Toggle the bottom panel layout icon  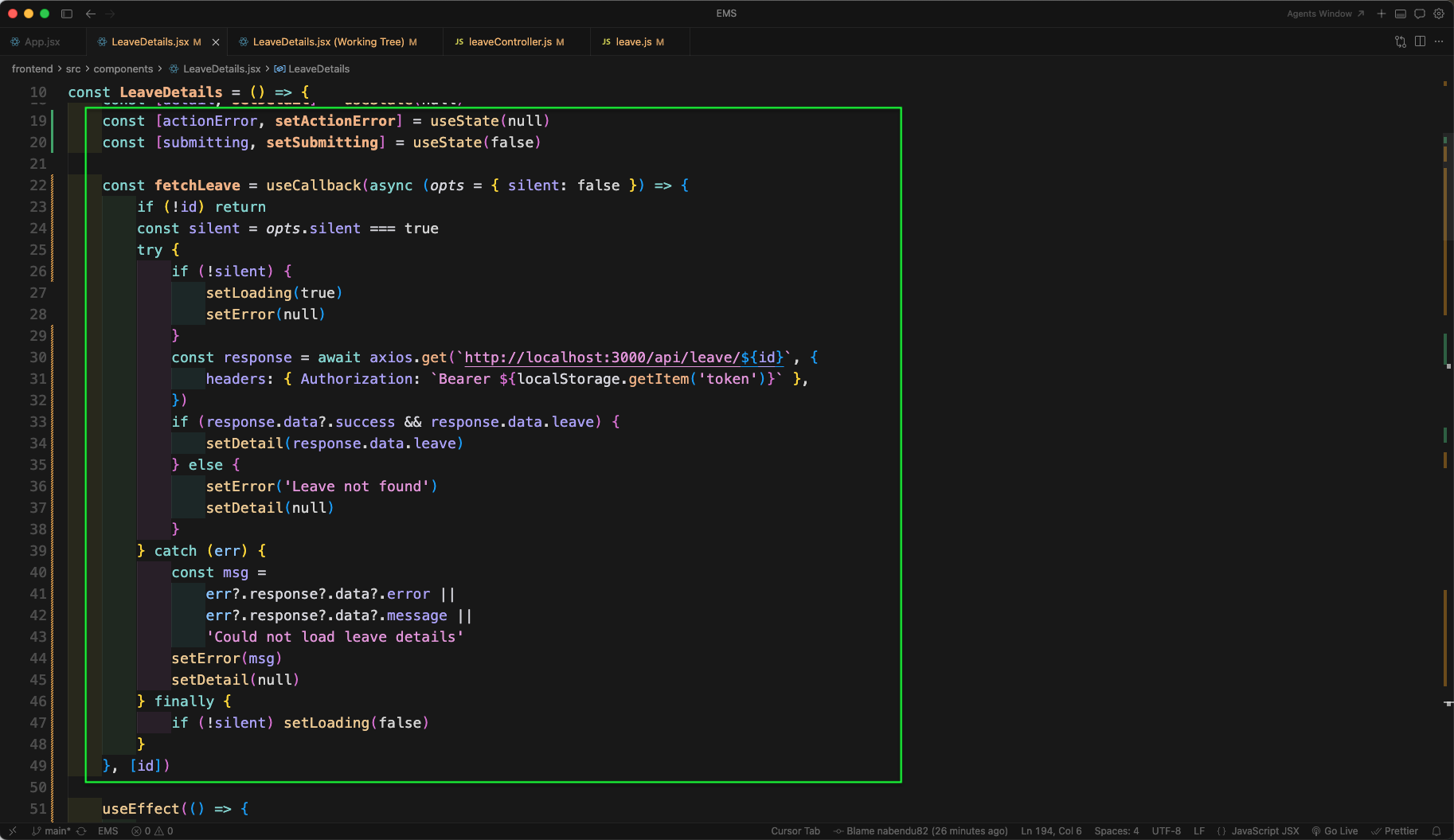[1401, 14]
